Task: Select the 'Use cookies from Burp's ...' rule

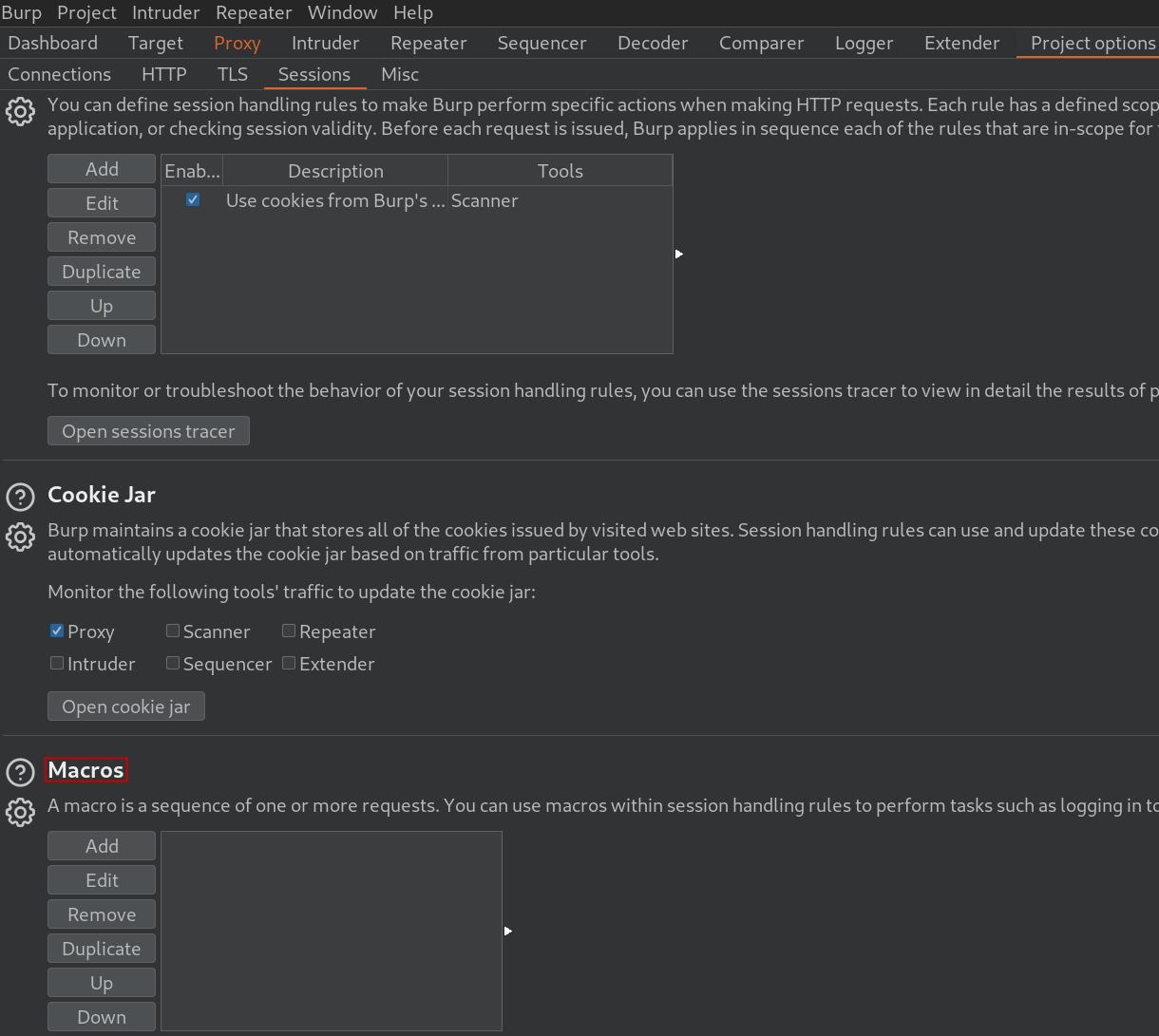Action: tap(335, 200)
